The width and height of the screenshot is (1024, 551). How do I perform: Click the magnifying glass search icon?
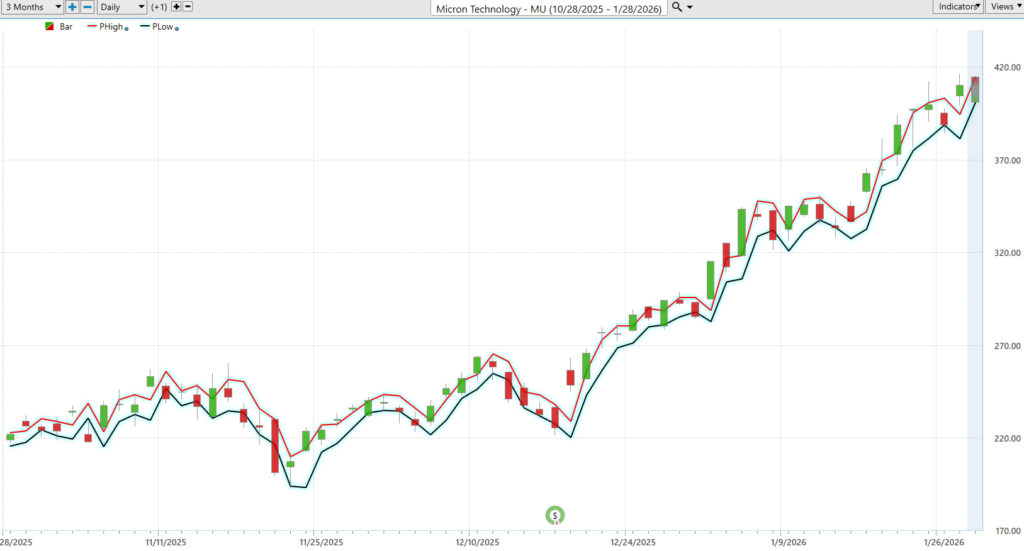(677, 7)
